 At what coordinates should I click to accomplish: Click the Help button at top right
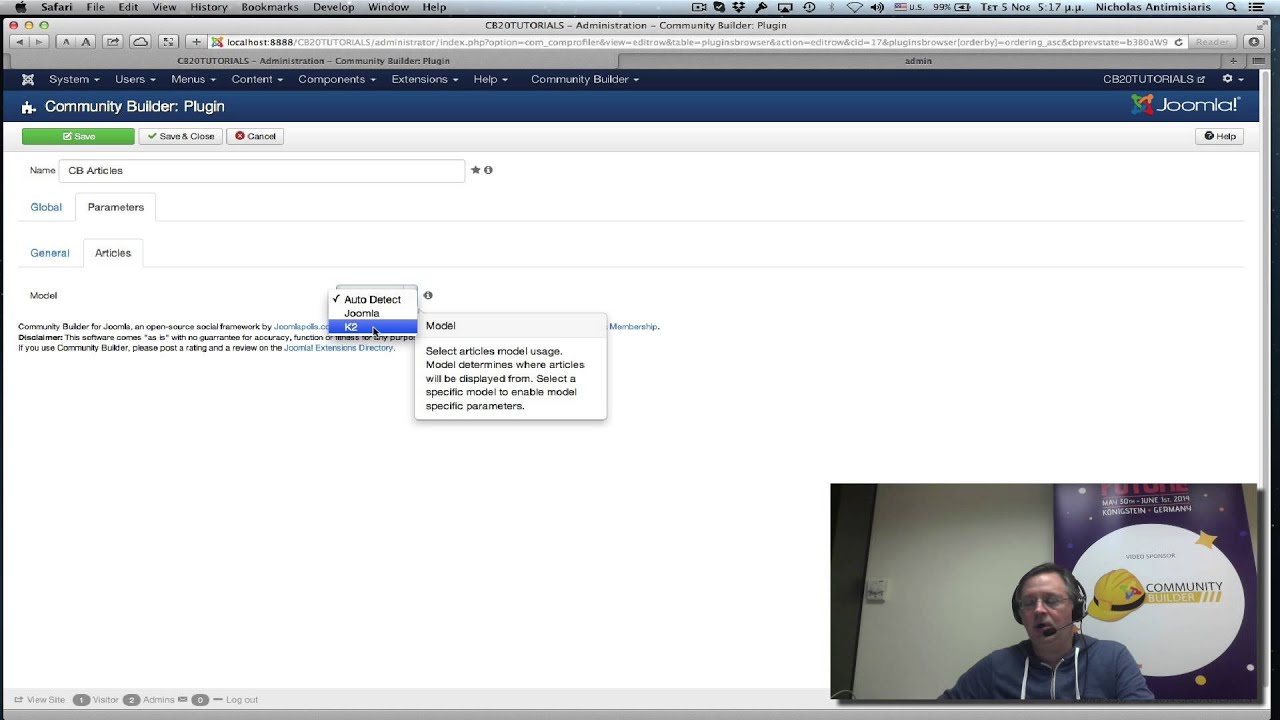[x=1219, y=136]
